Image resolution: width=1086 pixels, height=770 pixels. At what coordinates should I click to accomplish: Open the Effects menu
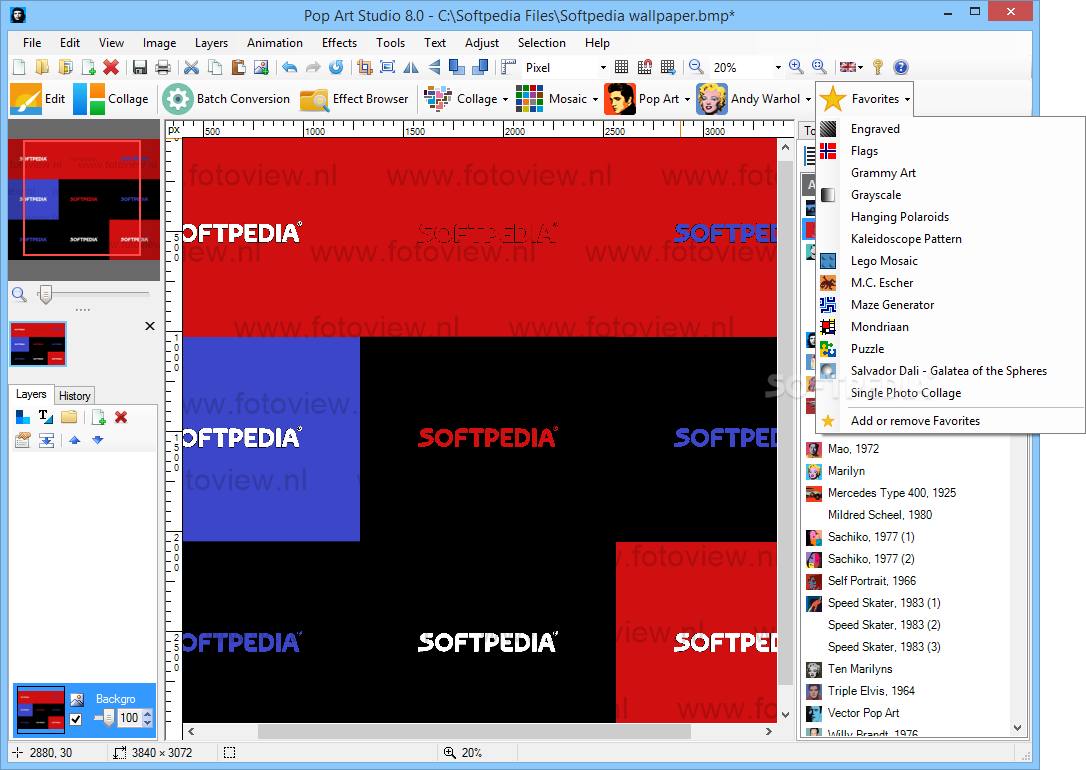(x=339, y=43)
